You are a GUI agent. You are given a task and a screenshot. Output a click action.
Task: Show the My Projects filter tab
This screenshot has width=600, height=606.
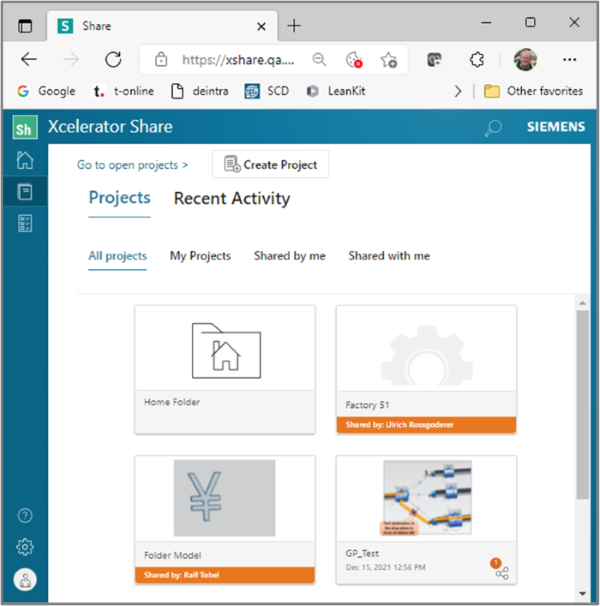click(200, 256)
